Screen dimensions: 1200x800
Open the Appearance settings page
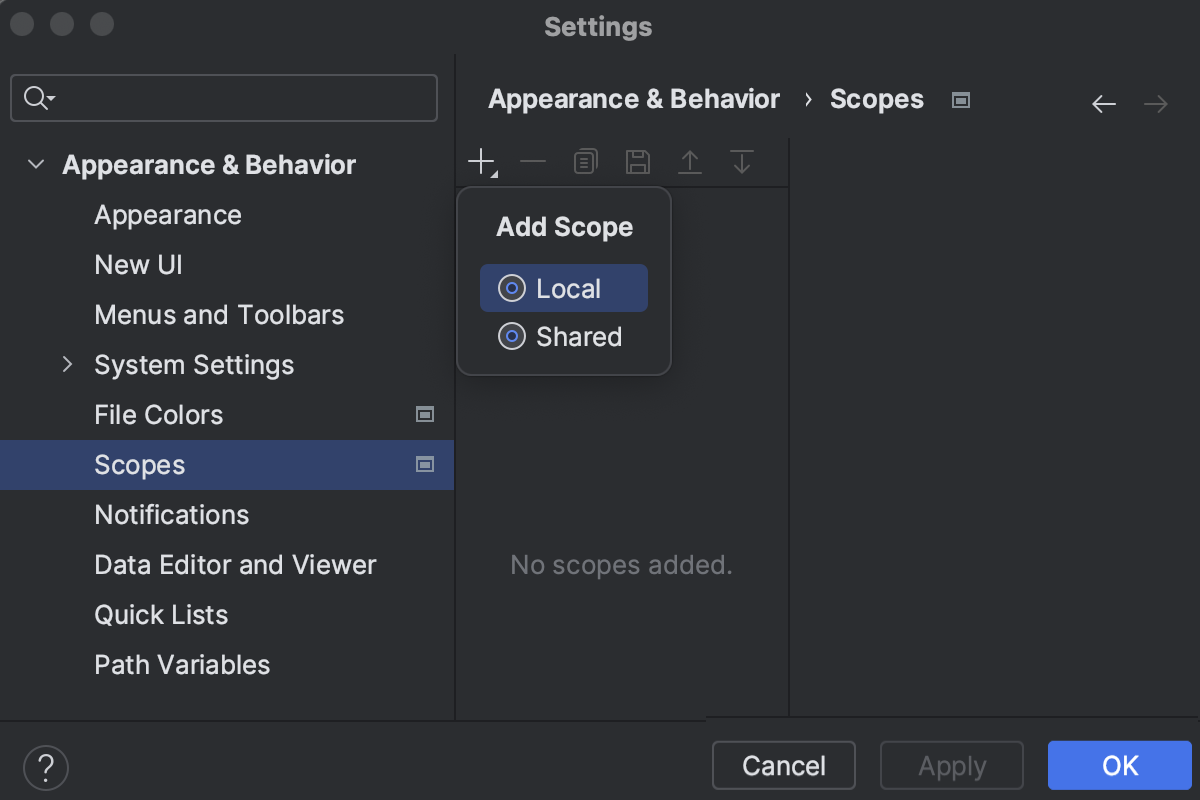(x=167, y=214)
